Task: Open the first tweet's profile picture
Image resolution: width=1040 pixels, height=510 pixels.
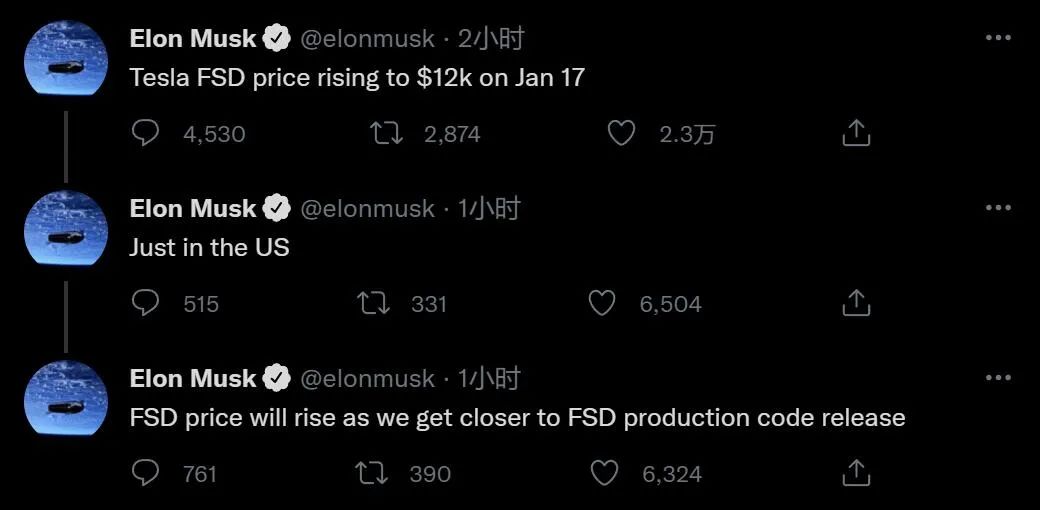Action: (65, 59)
